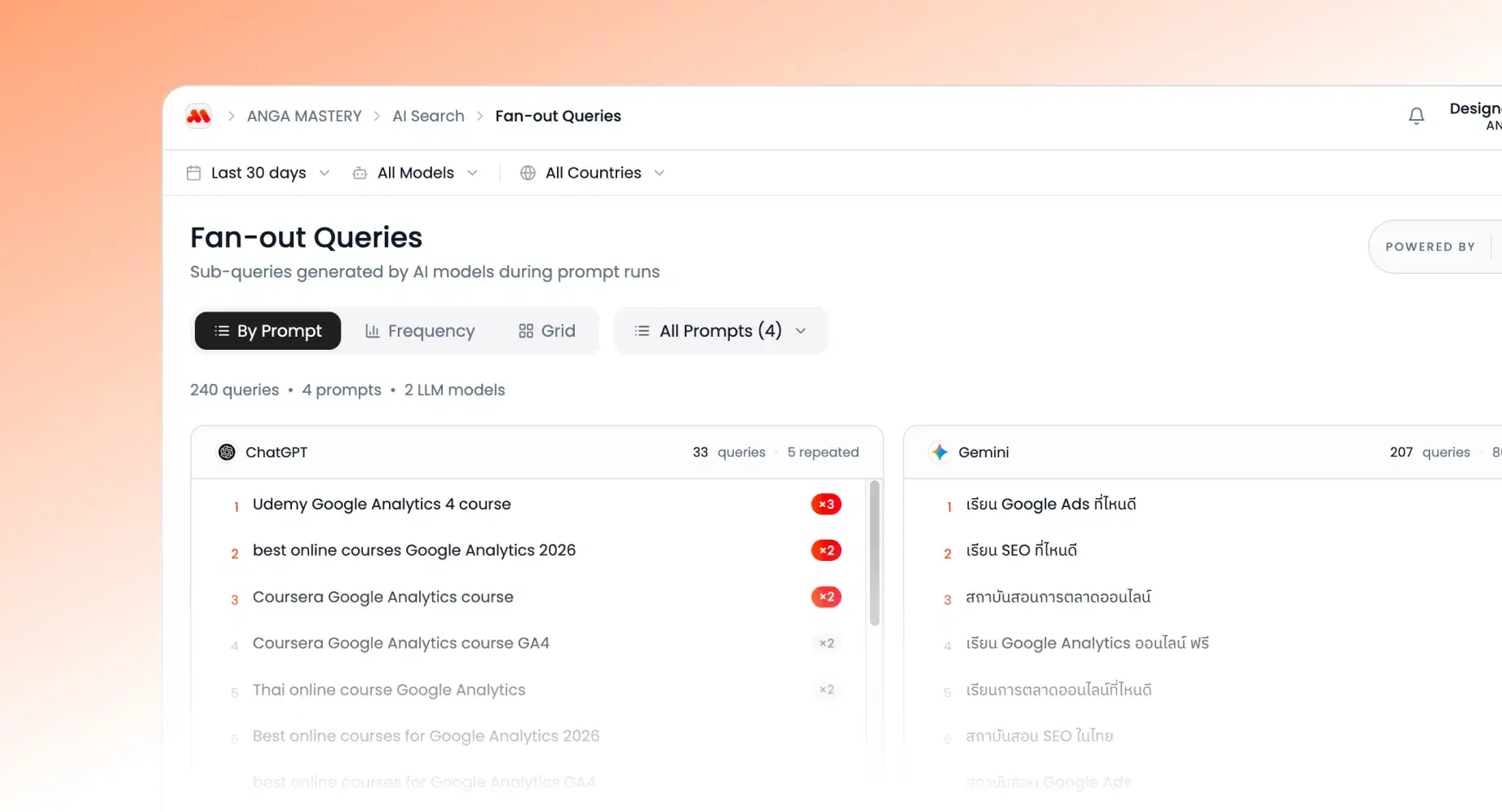Click ×2 badge on best online courses 2026

(x=826, y=550)
